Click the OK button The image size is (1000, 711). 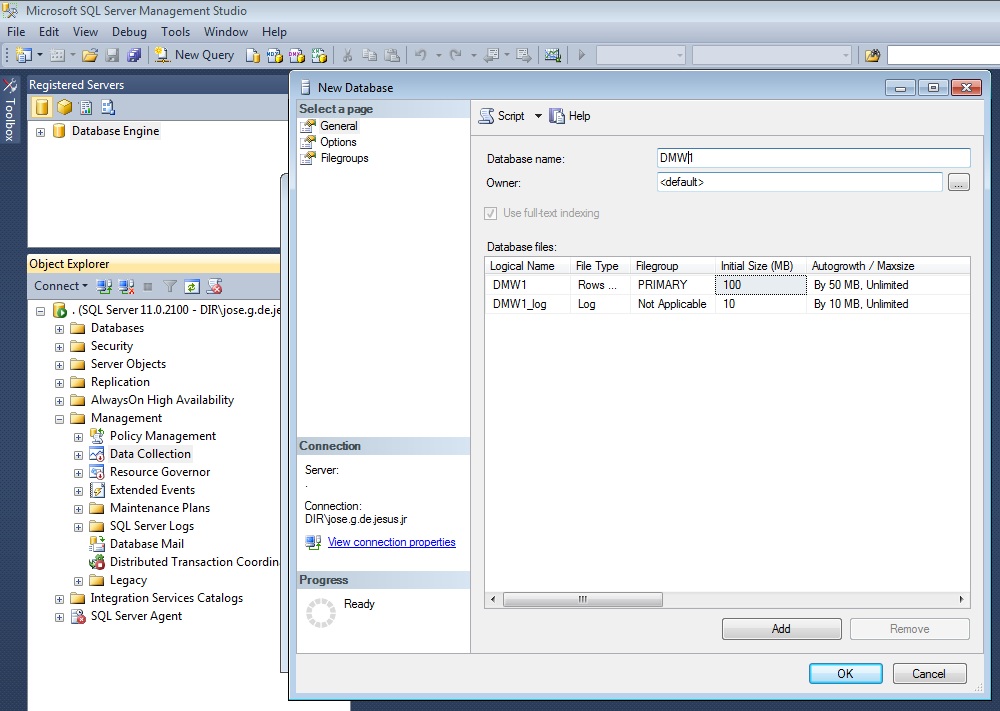tap(846, 674)
